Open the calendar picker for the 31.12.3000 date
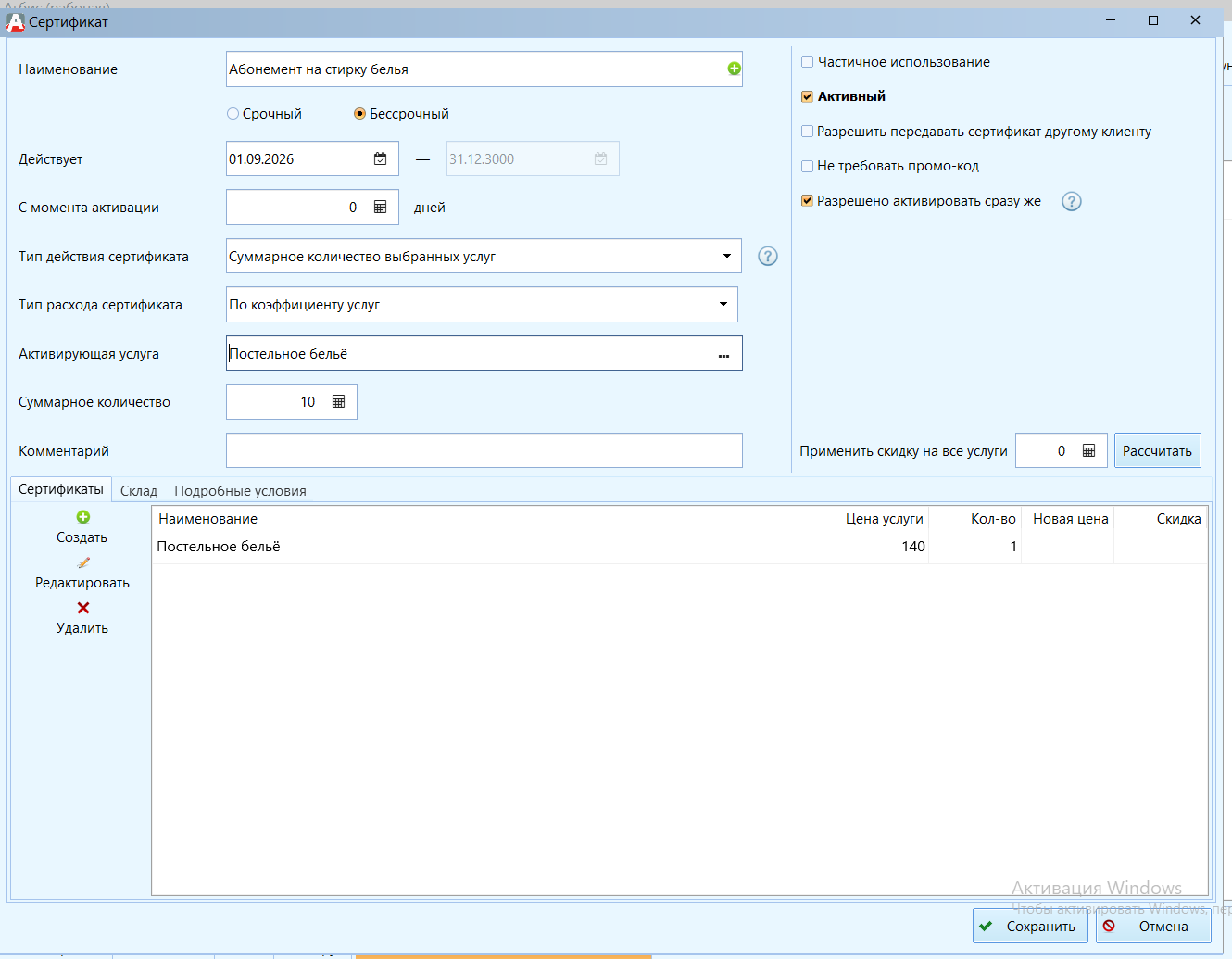The height and width of the screenshot is (959, 1232). point(600,158)
